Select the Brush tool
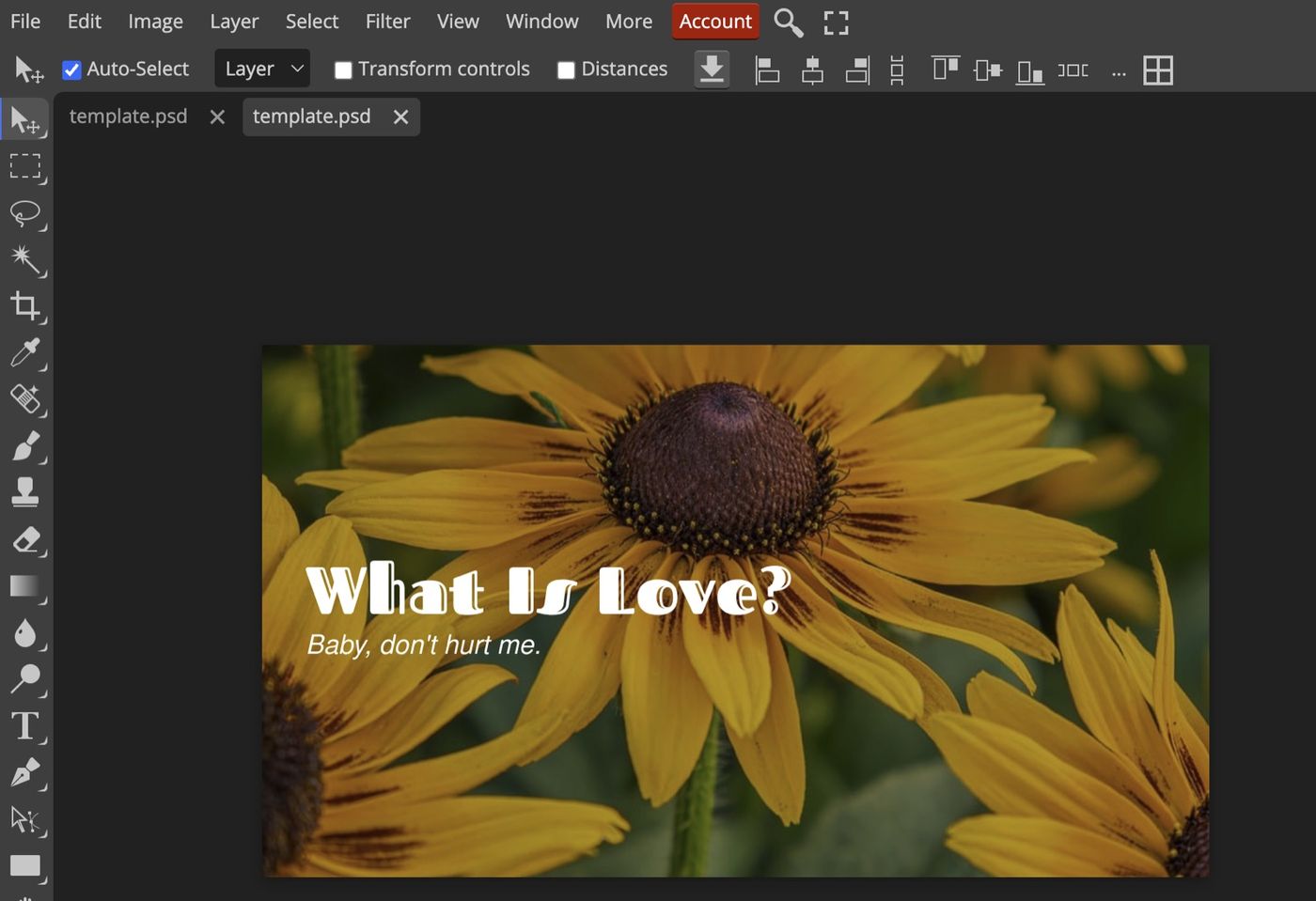 (x=25, y=445)
